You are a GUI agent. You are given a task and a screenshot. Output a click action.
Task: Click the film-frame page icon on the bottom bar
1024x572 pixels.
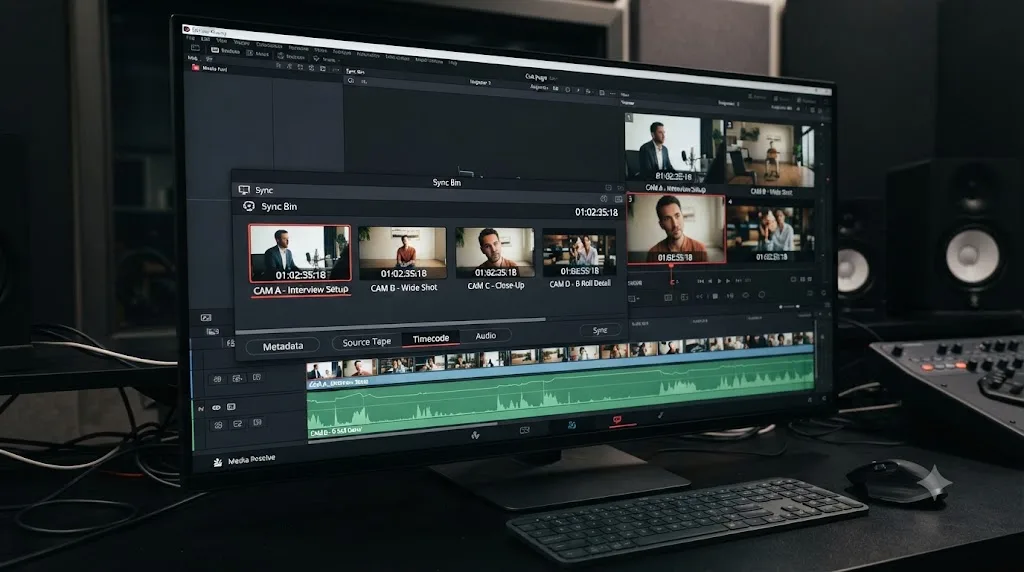pos(524,430)
